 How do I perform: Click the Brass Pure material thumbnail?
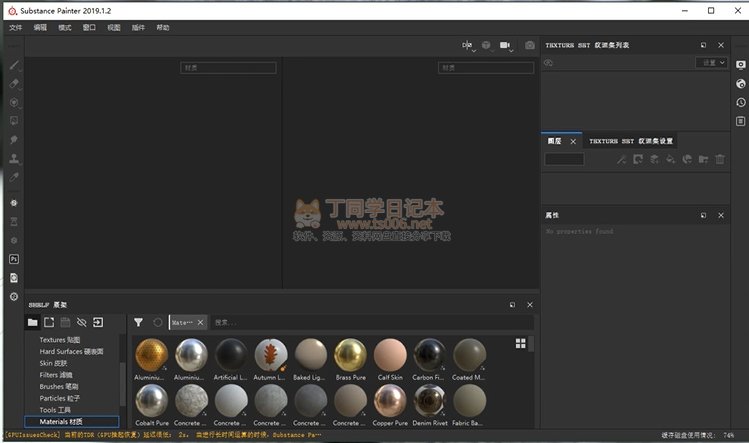point(351,357)
